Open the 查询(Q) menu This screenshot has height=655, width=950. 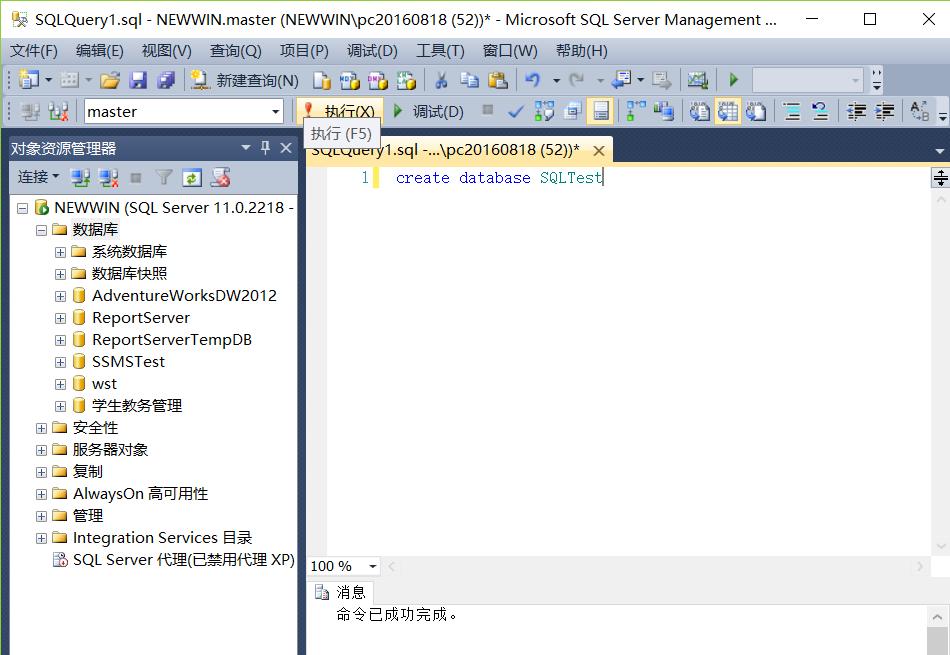click(234, 50)
